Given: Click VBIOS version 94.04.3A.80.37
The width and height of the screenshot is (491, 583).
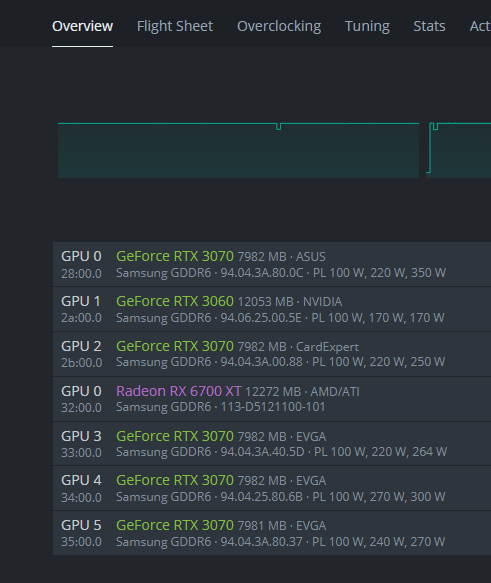Looking at the screenshot, I should [x=262, y=542].
